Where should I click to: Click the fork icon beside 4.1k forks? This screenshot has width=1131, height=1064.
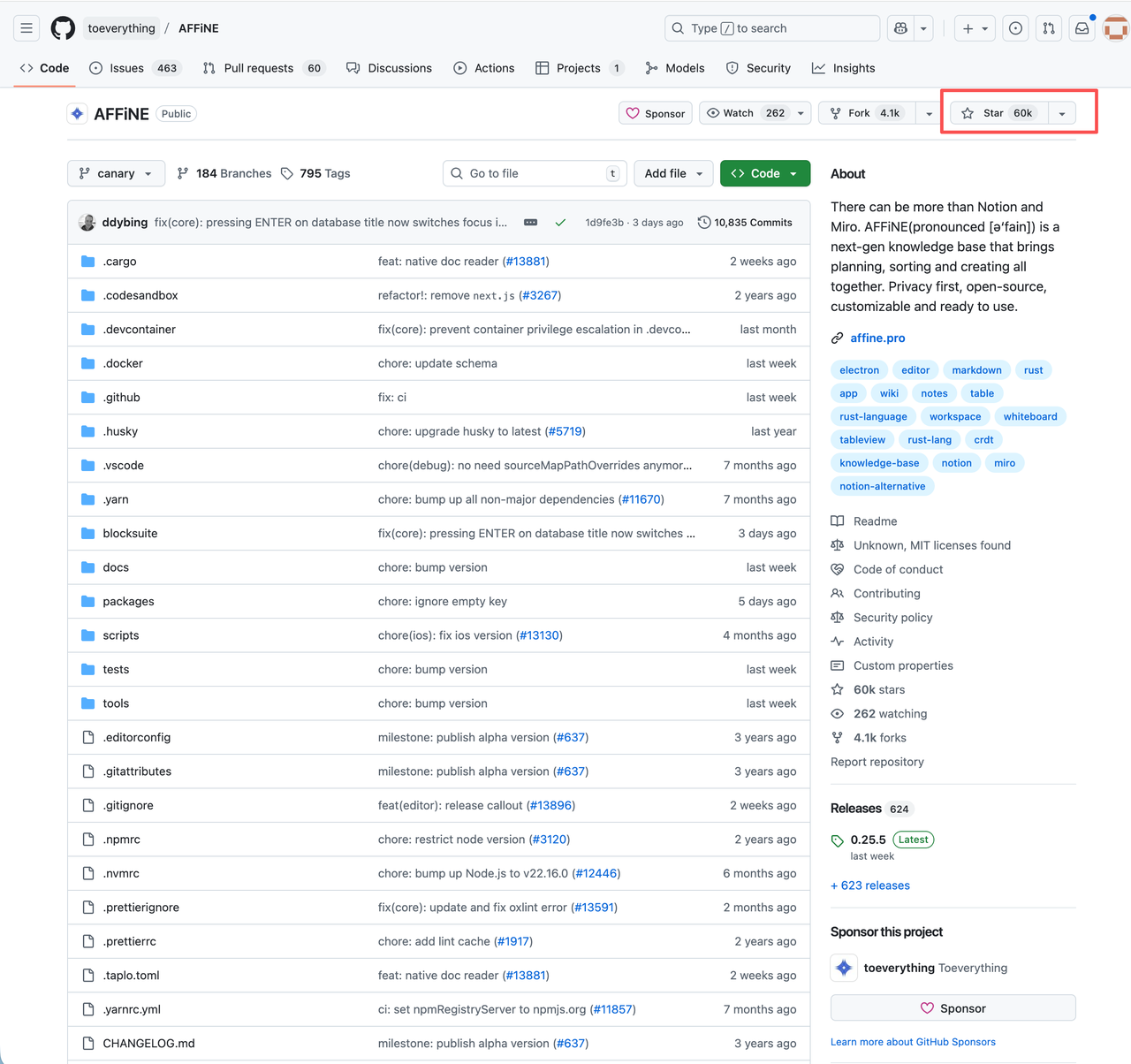pos(837,738)
